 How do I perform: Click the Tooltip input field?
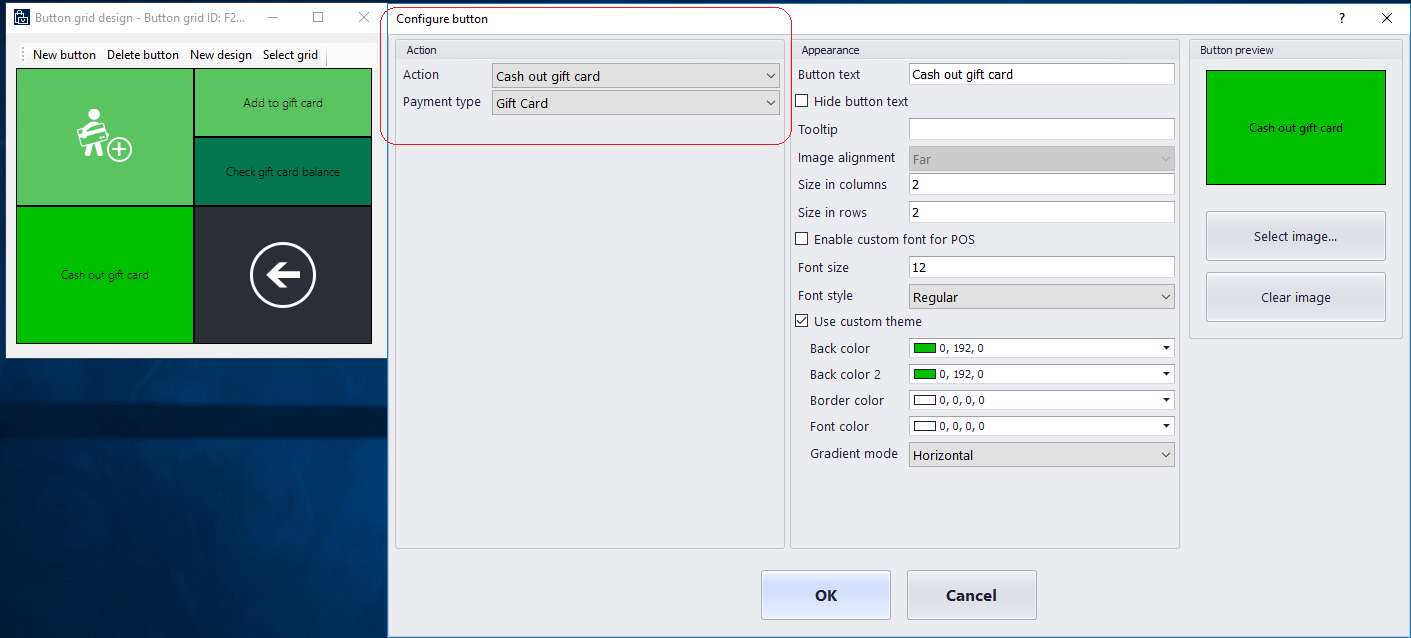(1042, 129)
